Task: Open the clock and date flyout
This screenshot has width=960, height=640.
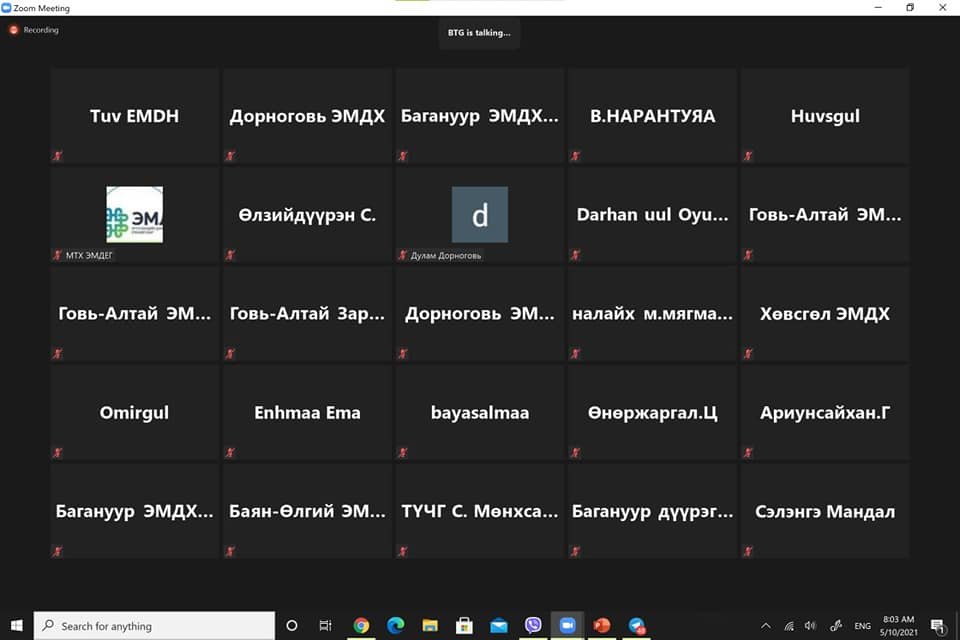Action: (x=898, y=626)
